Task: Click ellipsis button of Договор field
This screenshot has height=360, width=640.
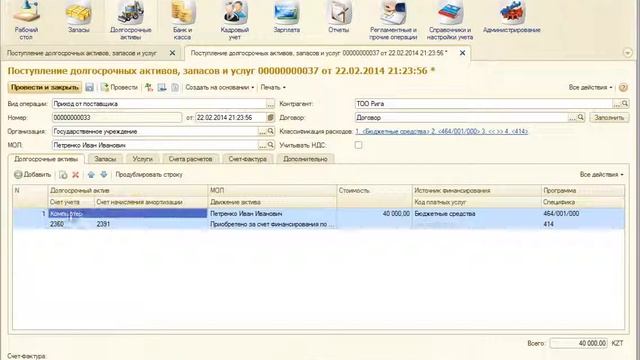Action: (573, 118)
